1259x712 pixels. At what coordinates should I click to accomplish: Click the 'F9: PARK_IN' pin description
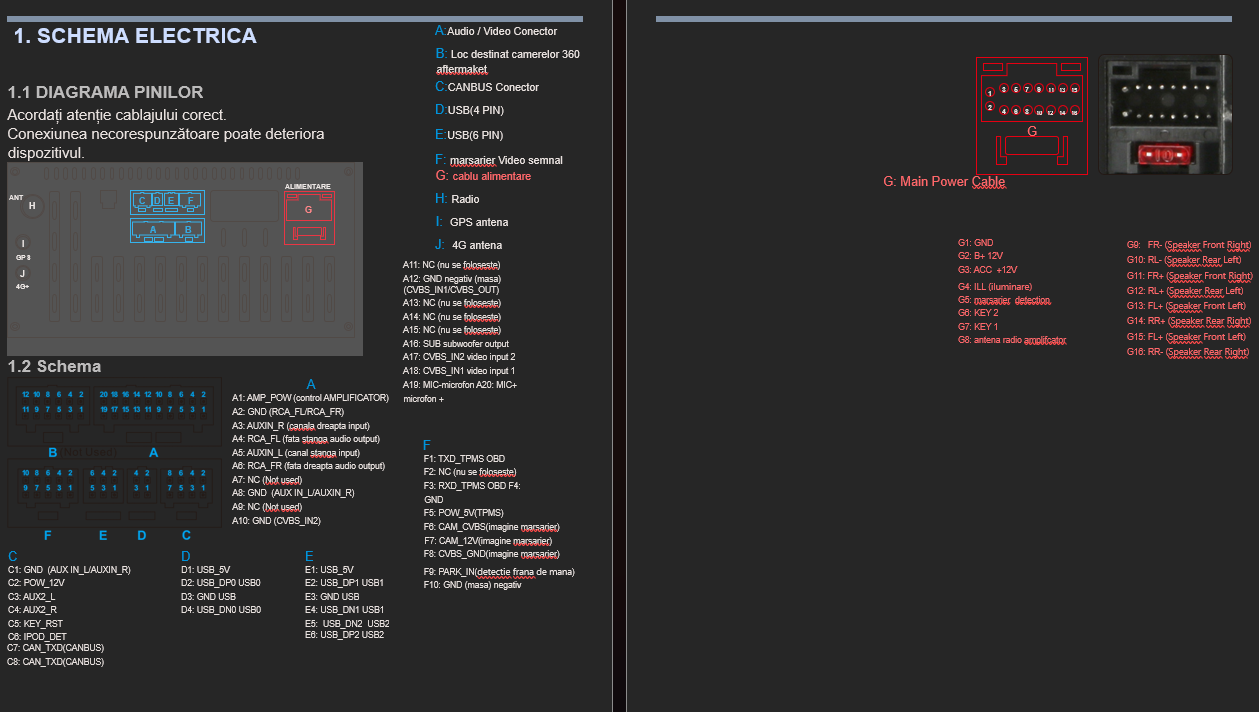498,572
